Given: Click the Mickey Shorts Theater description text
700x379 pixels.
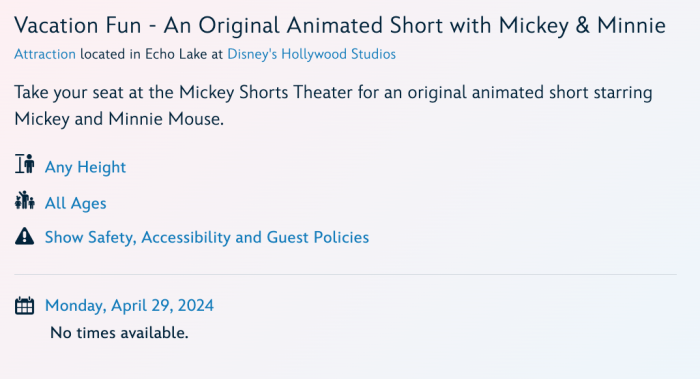Looking at the screenshot, I should (x=333, y=105).
